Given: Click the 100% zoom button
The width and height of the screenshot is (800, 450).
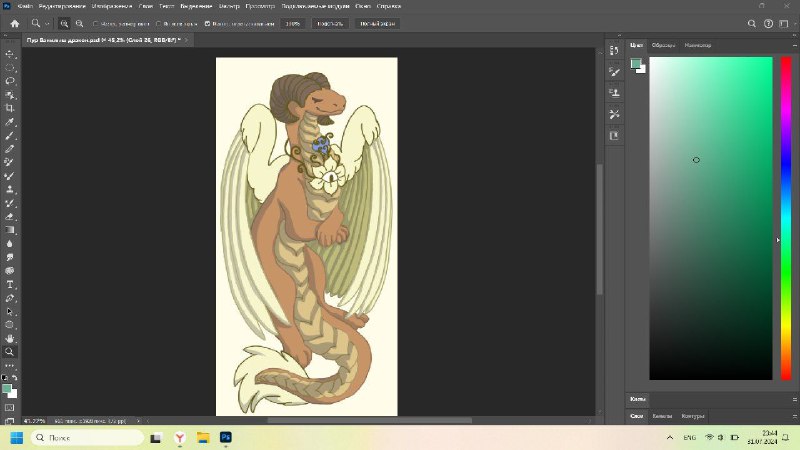Looking at the screenshot, I should pos(293,23).
